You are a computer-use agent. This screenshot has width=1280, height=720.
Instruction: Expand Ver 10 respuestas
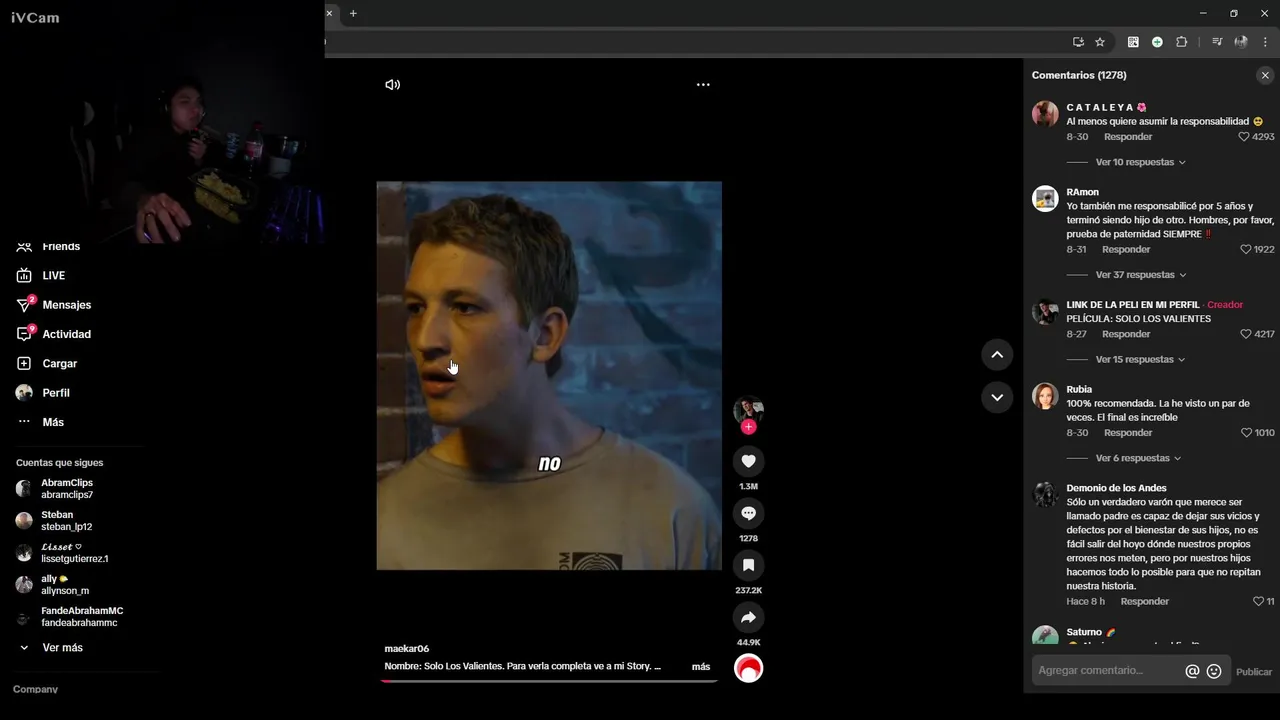click(1140, 162)
